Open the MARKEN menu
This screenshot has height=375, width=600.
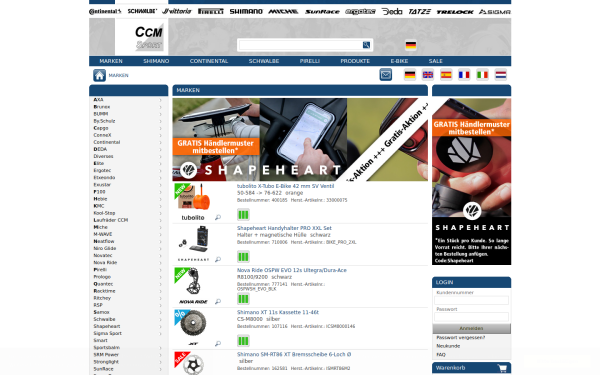click(x=111, y=61)
